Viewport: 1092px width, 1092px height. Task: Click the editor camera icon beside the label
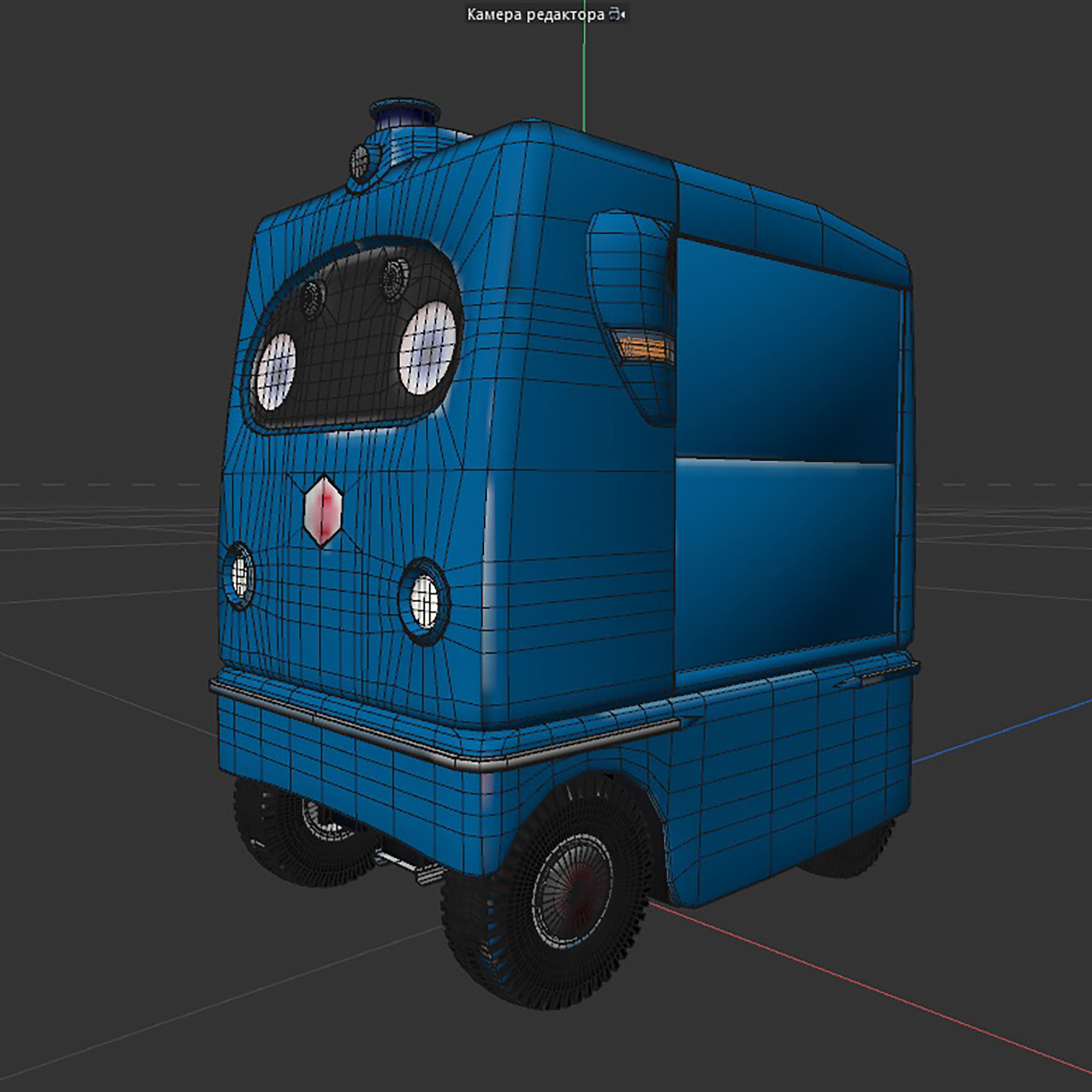(x=616, y=15)
